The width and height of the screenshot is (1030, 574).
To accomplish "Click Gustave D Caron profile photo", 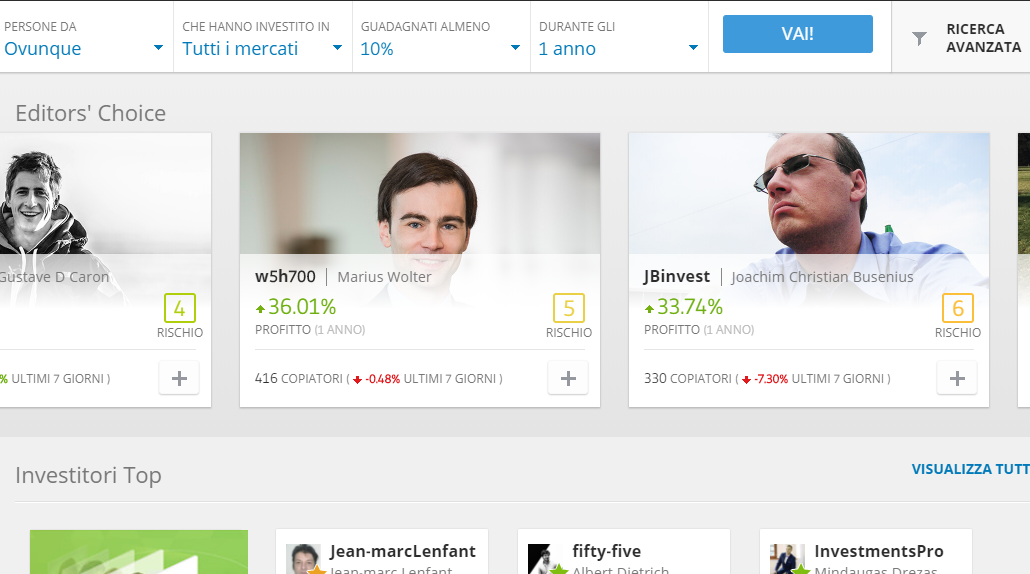I will pos(105,194).
